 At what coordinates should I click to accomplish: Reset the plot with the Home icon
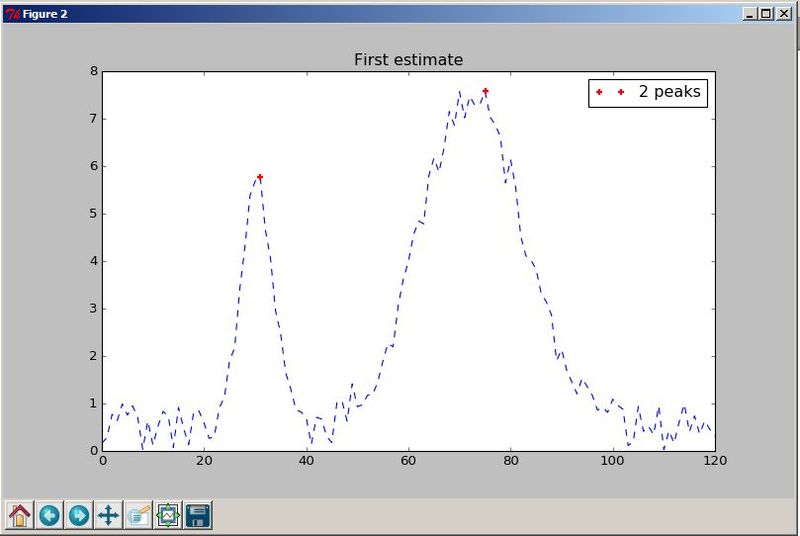[x=19, y=515]
